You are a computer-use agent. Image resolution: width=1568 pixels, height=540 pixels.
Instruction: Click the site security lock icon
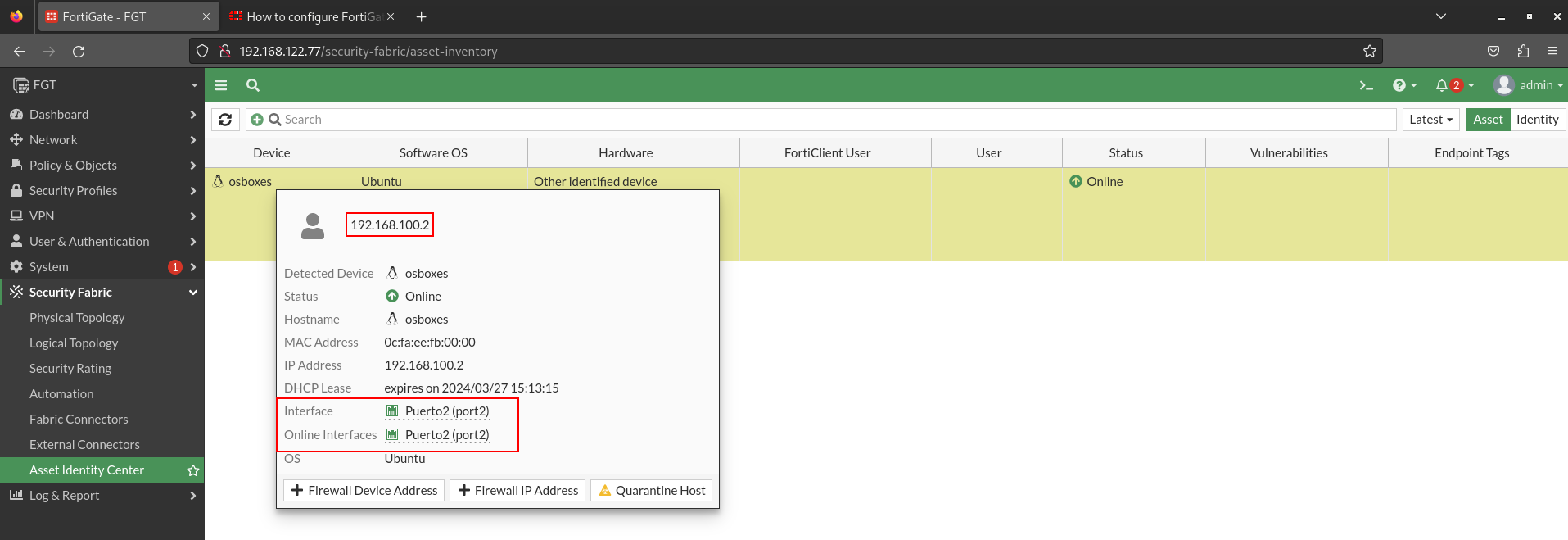tap(224, 52)
